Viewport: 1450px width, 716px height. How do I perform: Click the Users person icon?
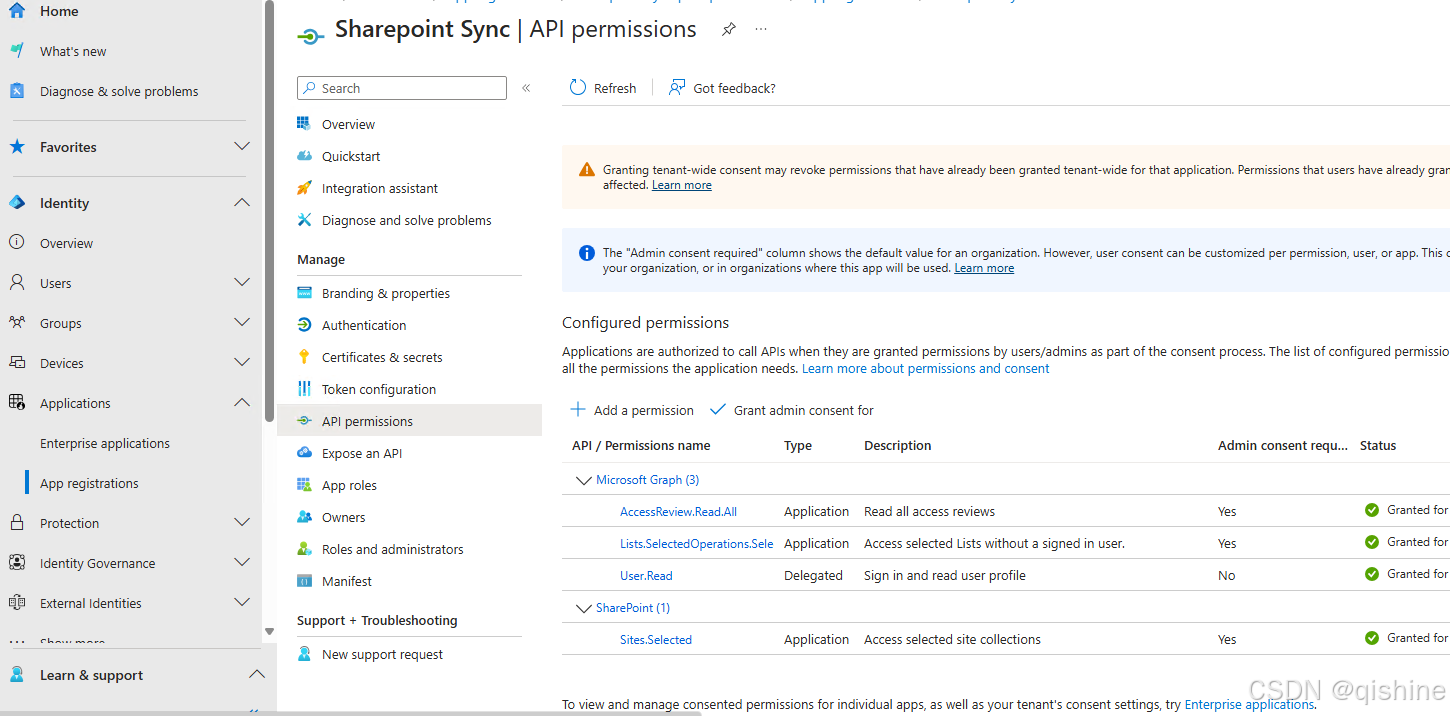click(16, 283)
